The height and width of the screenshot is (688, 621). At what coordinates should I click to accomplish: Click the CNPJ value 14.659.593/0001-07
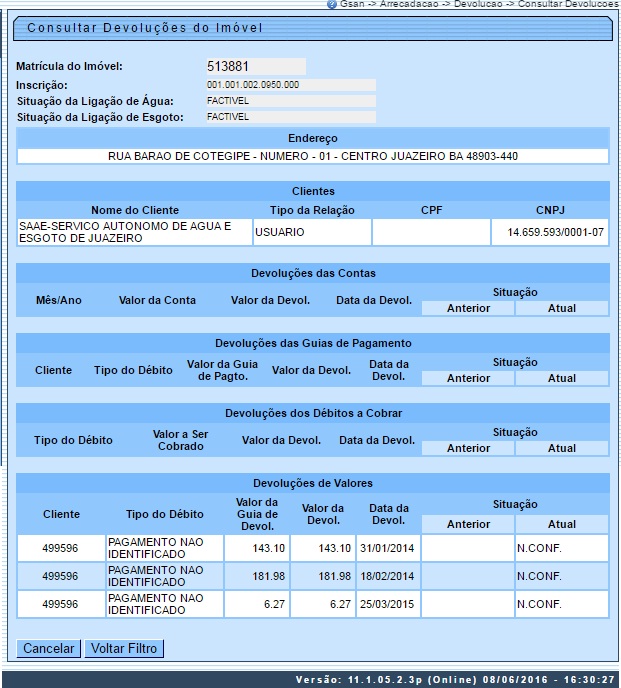coord(549,232)
